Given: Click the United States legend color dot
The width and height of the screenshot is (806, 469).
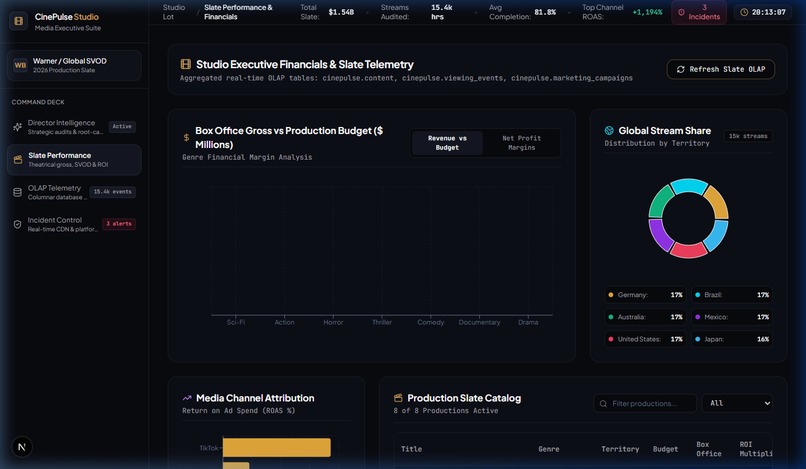Looking at the screenshot, I should [611, 339].
